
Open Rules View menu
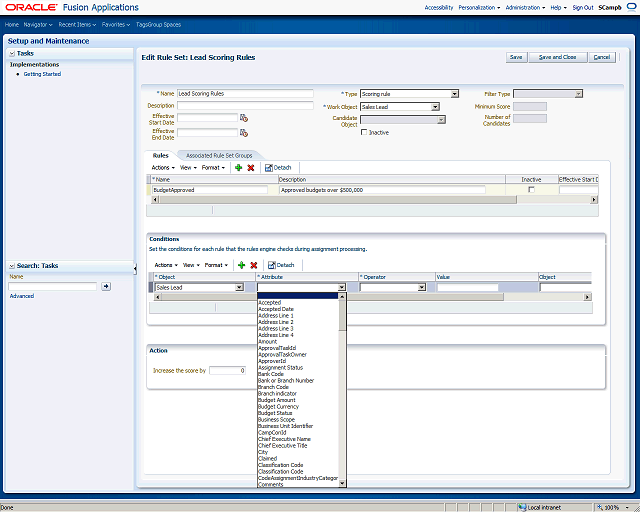click(188, 167)
